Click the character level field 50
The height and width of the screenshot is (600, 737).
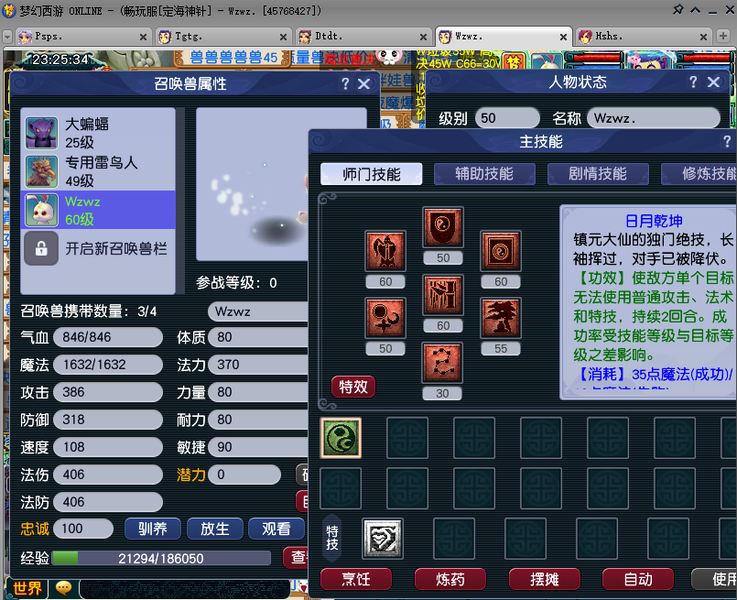pyautogui.click(x=508, y=118)
